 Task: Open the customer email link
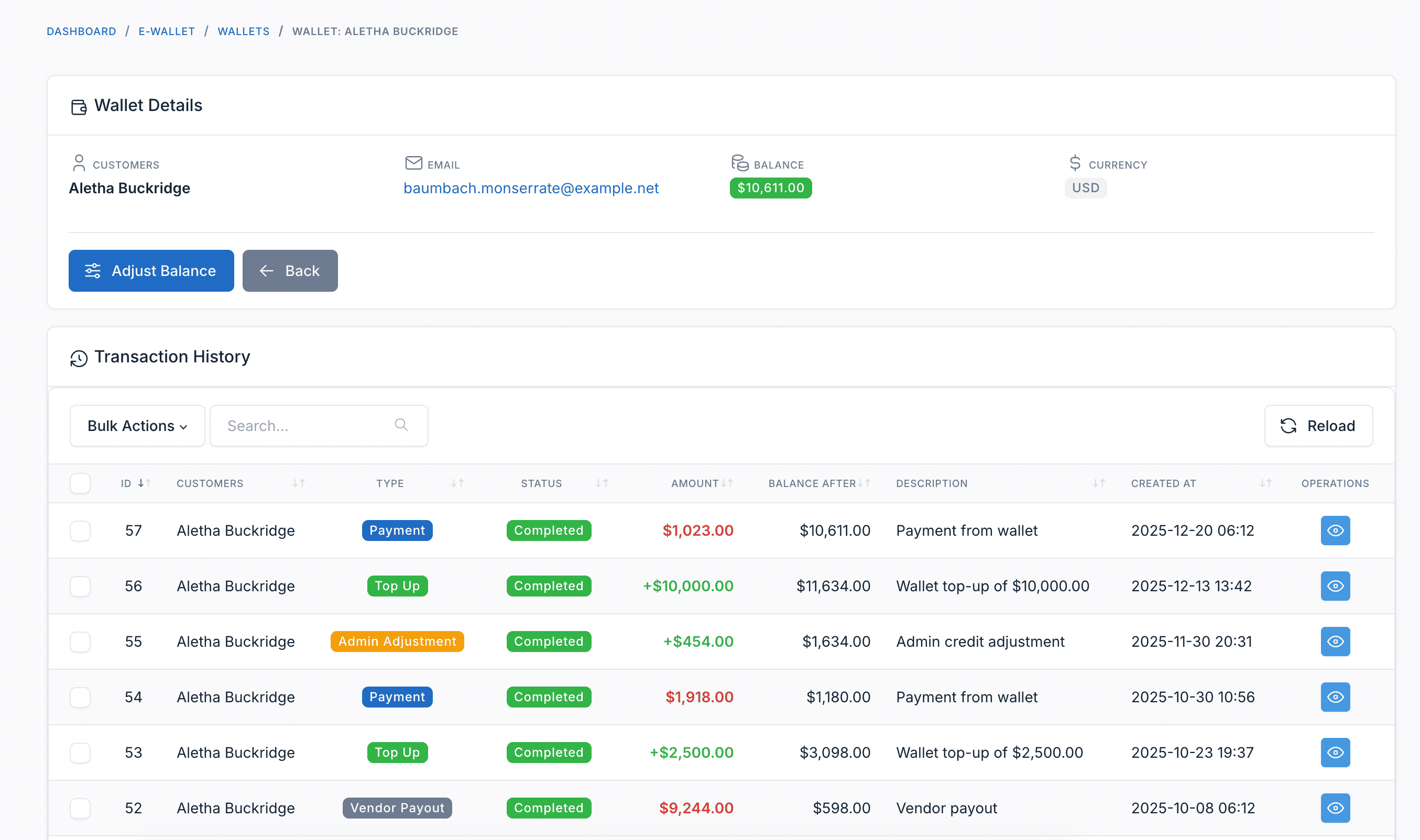(x=531, y=188)
